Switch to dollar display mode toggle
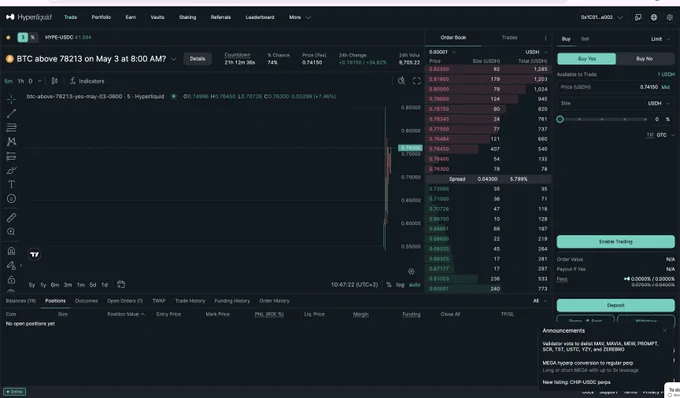Screen dimensions: 680x398 tap(23, 37)
